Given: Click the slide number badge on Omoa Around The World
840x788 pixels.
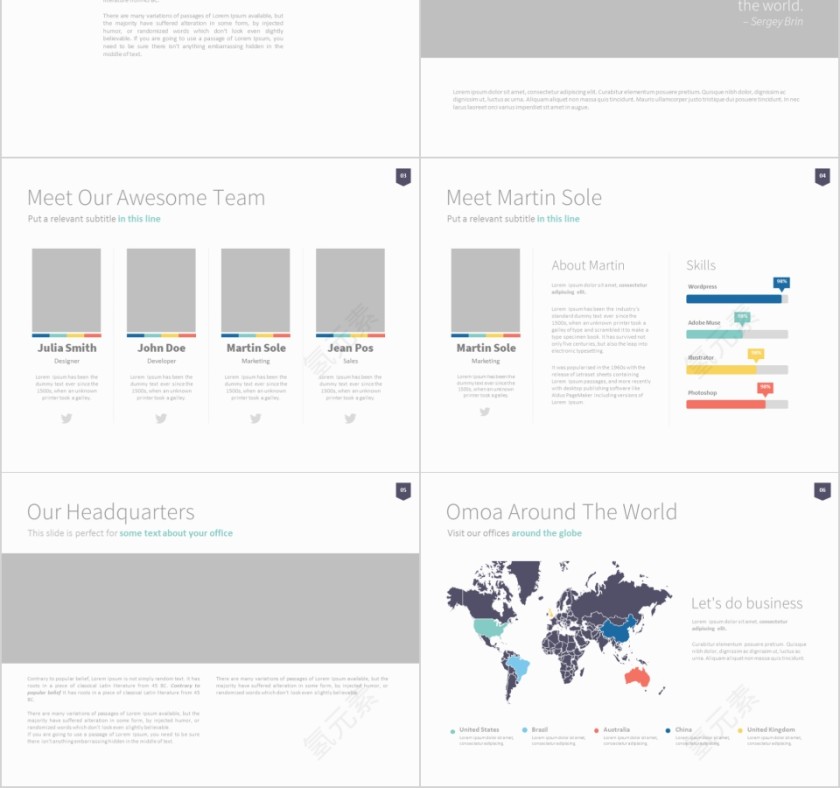Looking at the screenshot, I should pos(822,491).
